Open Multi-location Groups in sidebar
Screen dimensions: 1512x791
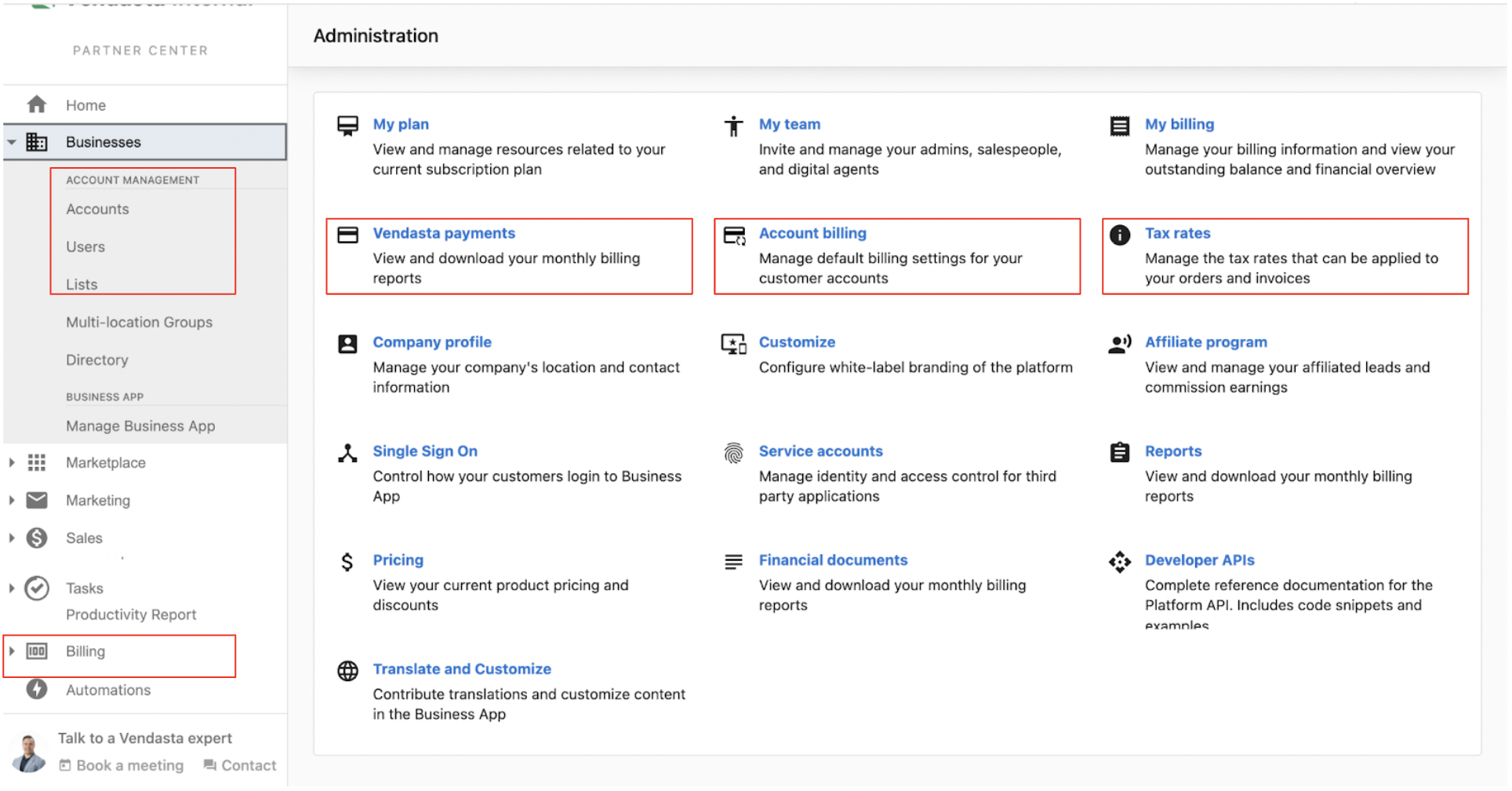tap(139, 323)
